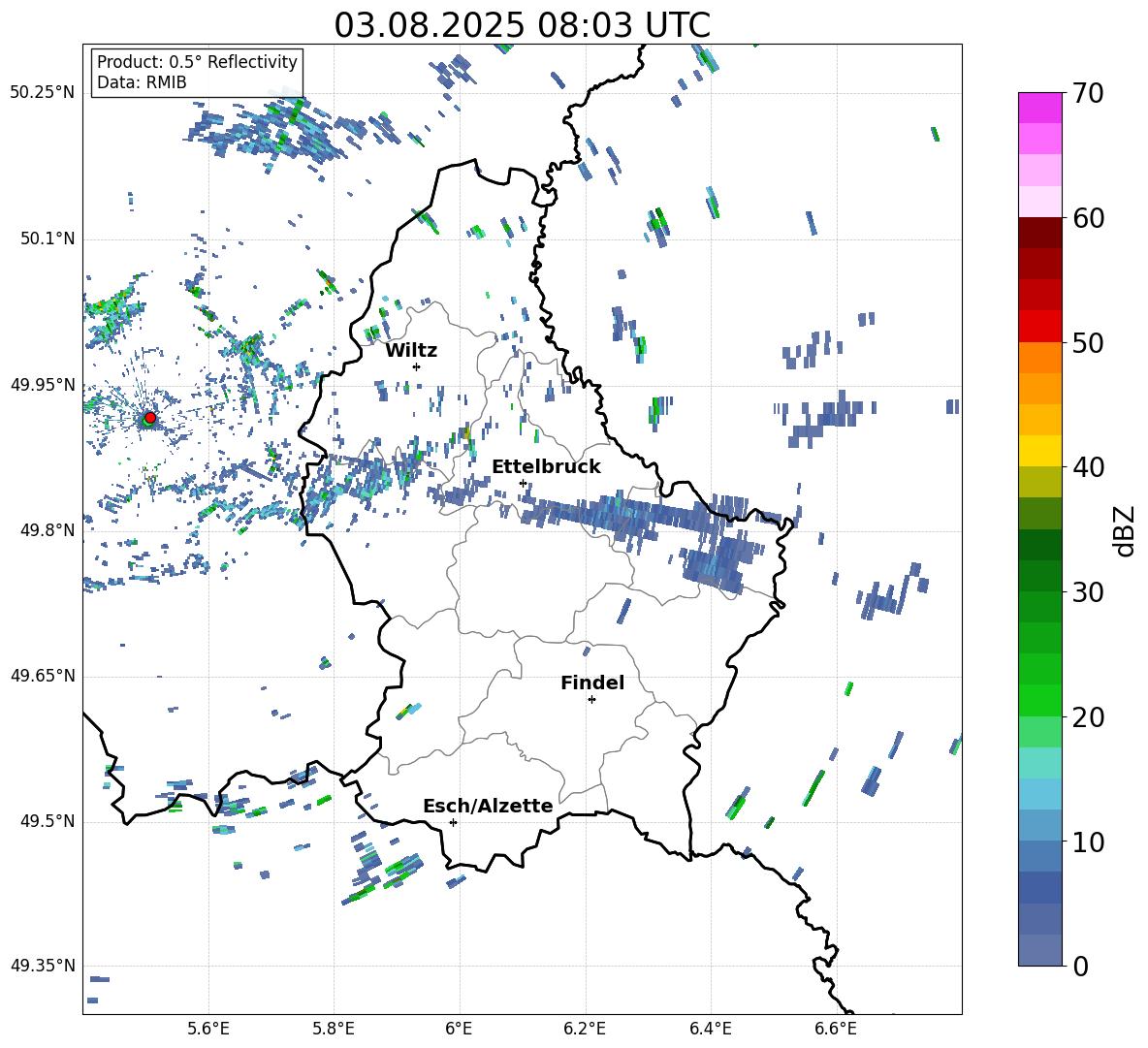
Task: Click the Wiltz station cross marker
Action: (417, 366)
